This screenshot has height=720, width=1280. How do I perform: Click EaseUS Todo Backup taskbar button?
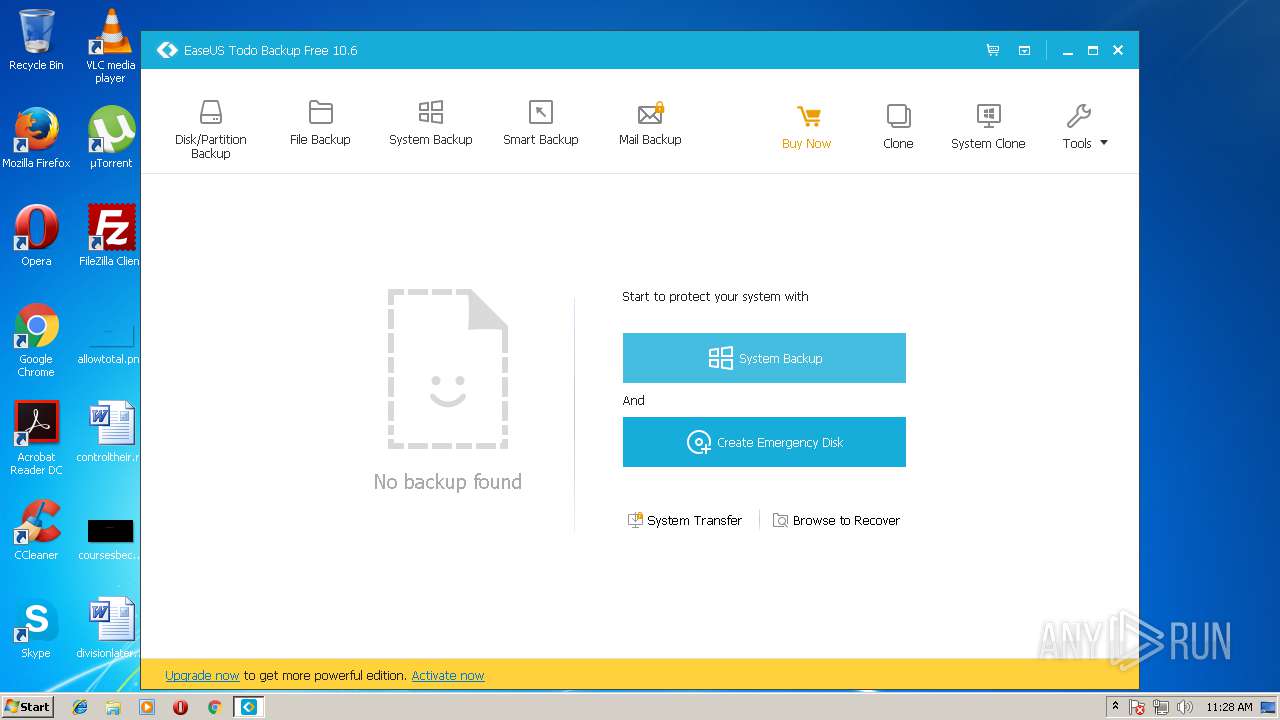pos(248,707)
